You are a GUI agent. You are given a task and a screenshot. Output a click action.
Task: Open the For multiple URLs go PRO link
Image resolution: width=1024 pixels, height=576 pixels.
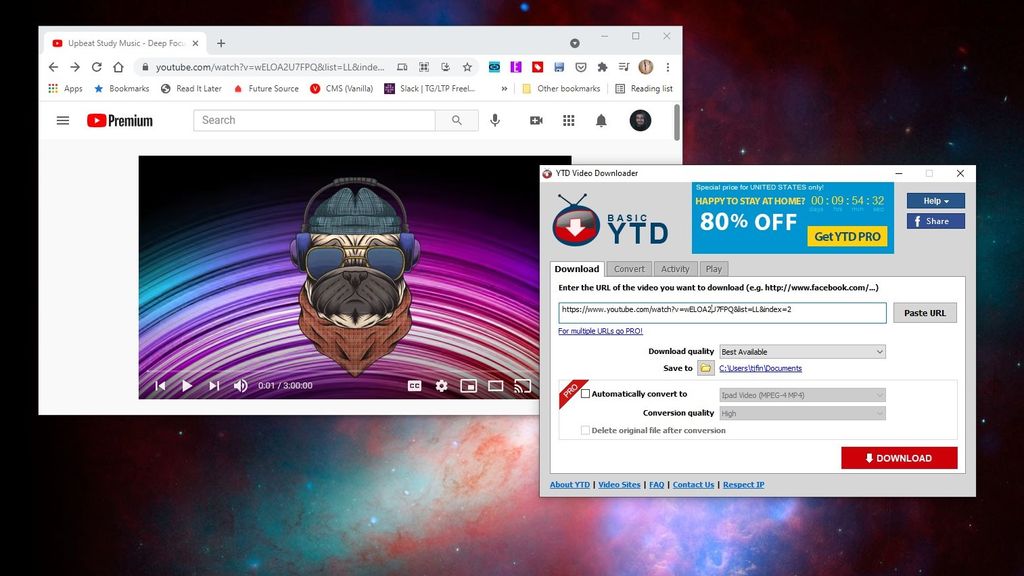pos(601,330)
